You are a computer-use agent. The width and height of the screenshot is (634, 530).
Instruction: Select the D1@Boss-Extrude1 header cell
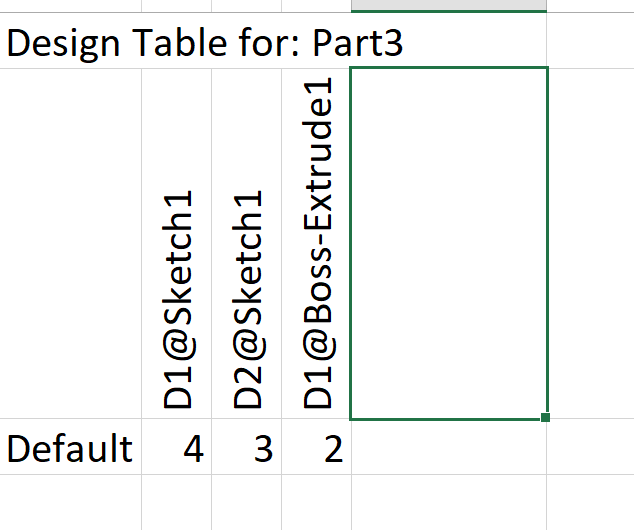(x=317, y=243)
